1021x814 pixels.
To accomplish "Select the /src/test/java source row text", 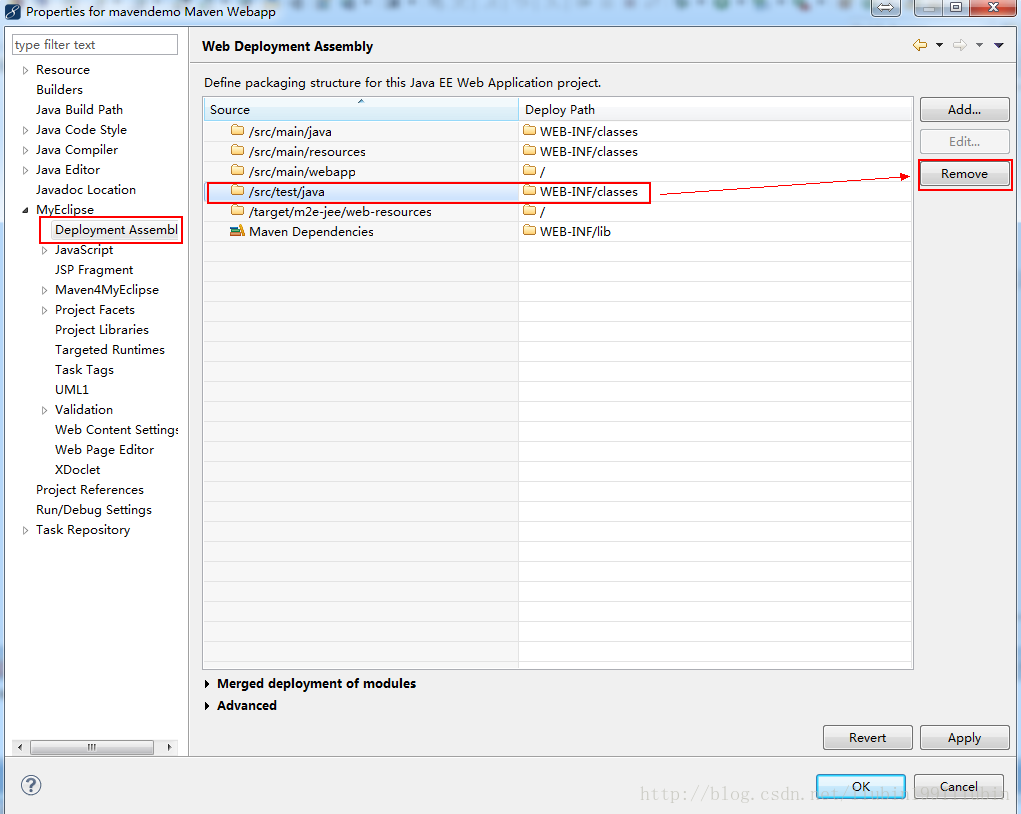I will coord(287,191).
